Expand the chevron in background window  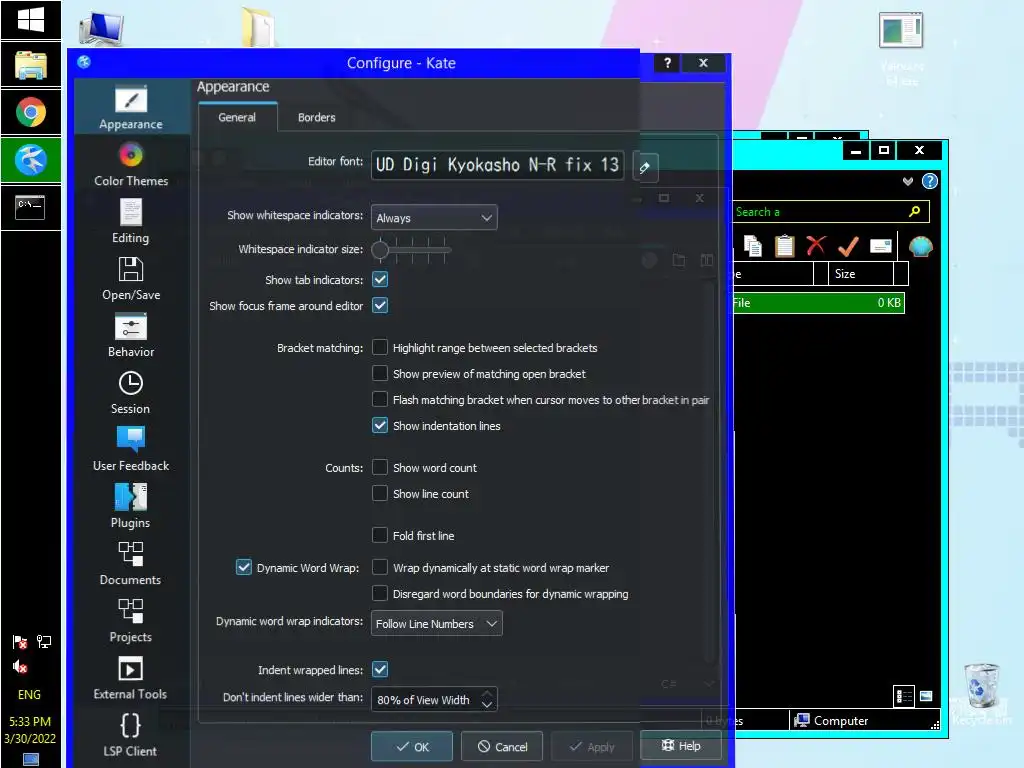coord(908,181)
